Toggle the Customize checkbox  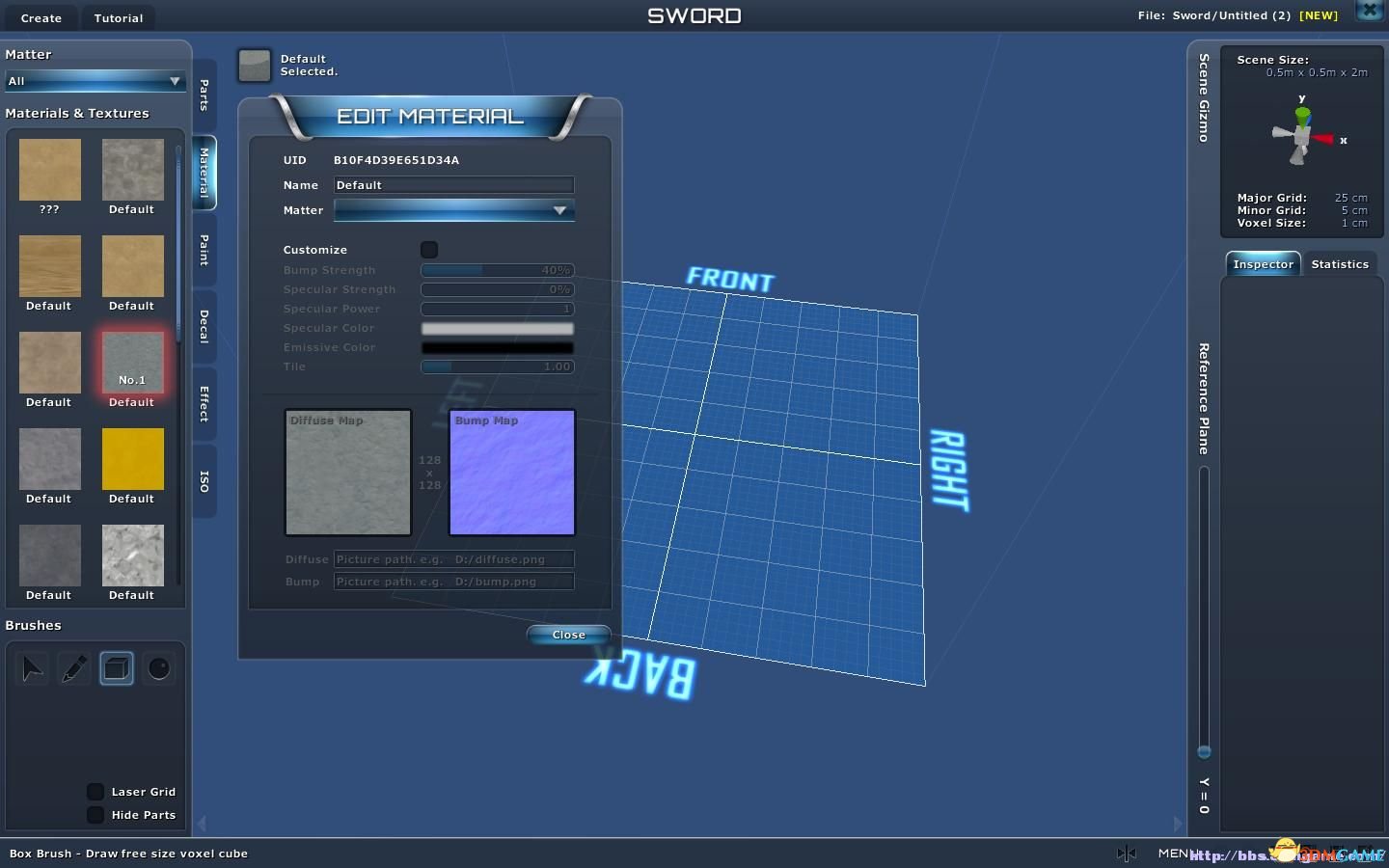429,250
